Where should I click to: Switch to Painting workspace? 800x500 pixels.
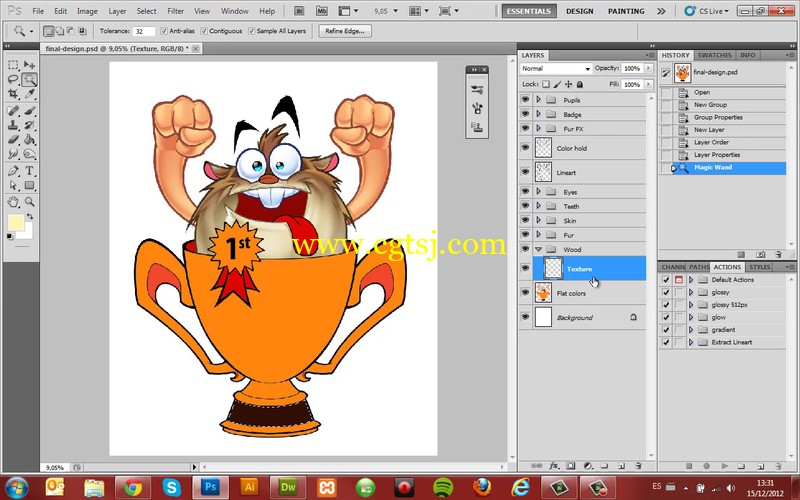(626, 11)
